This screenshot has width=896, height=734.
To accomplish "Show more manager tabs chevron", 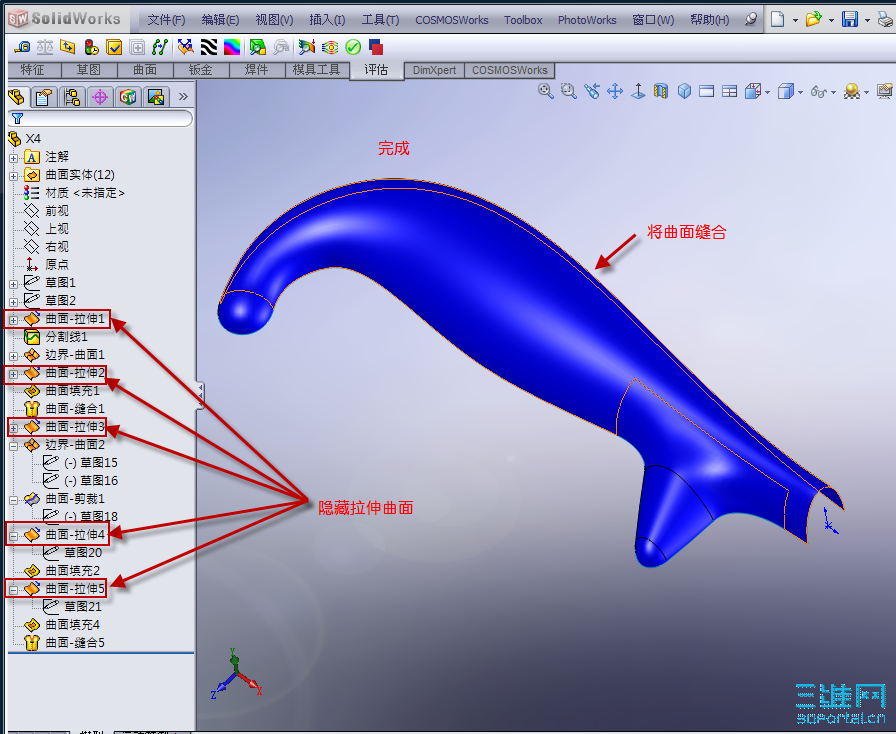I will coord(183,97).
